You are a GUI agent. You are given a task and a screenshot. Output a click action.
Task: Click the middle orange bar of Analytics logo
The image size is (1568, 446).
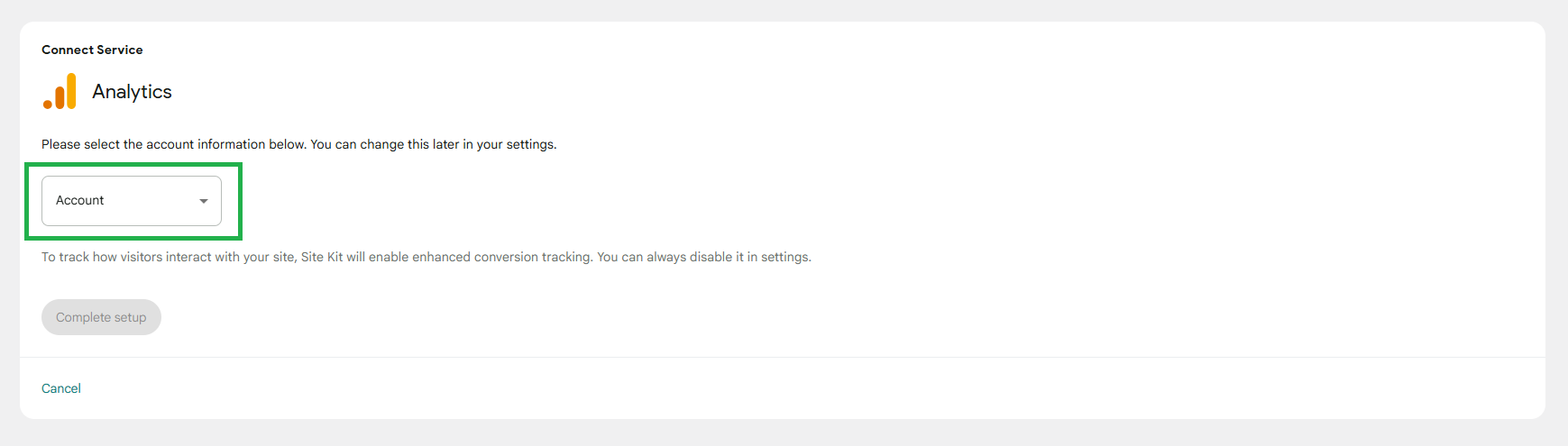coord(60,97)
